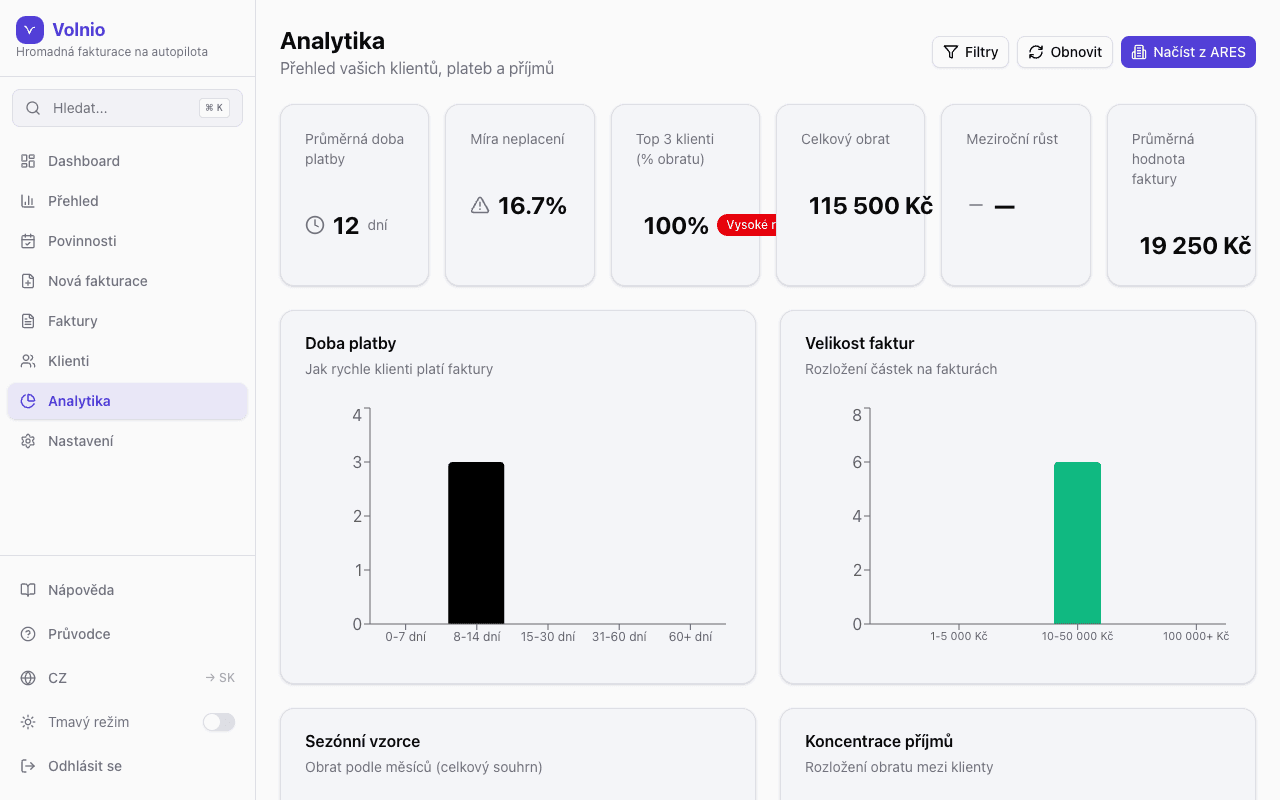Image resolution: width=1280 pixels, height=800 pixels.
Task: Click the Načíst z ARES button
Action: (1188, 52)
